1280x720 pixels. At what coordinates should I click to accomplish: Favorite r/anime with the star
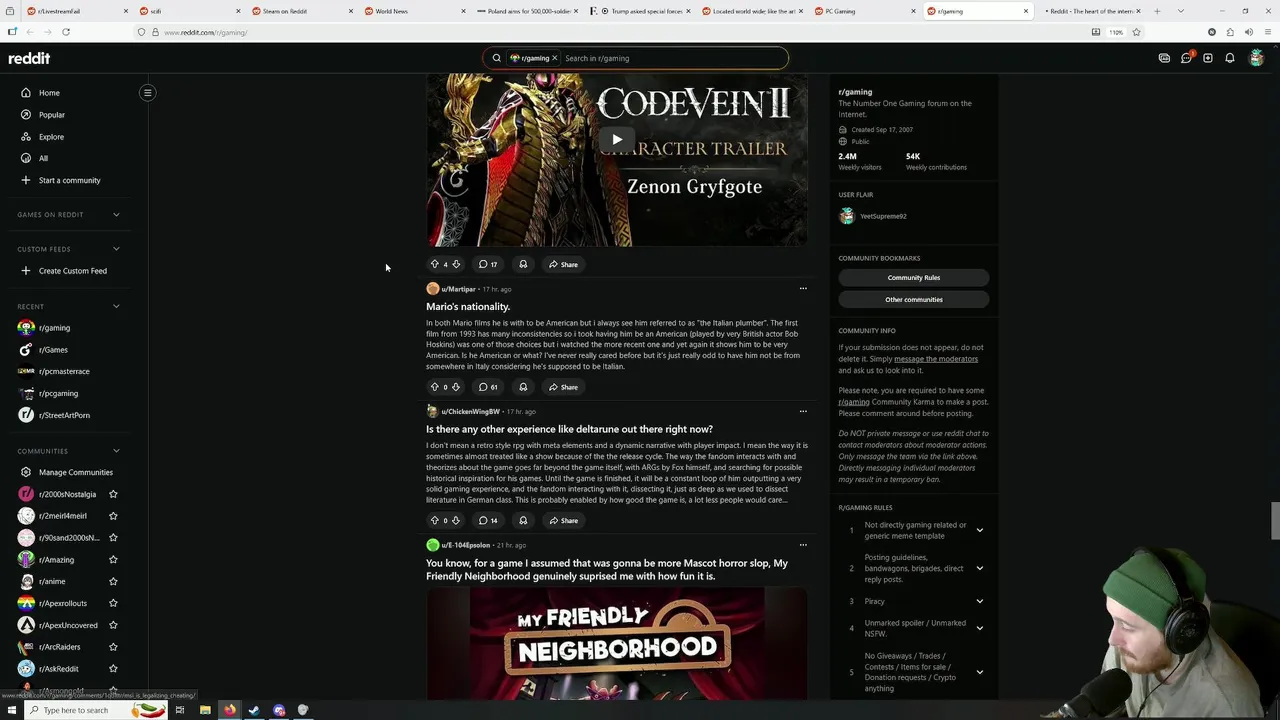[x=113, y=581]
